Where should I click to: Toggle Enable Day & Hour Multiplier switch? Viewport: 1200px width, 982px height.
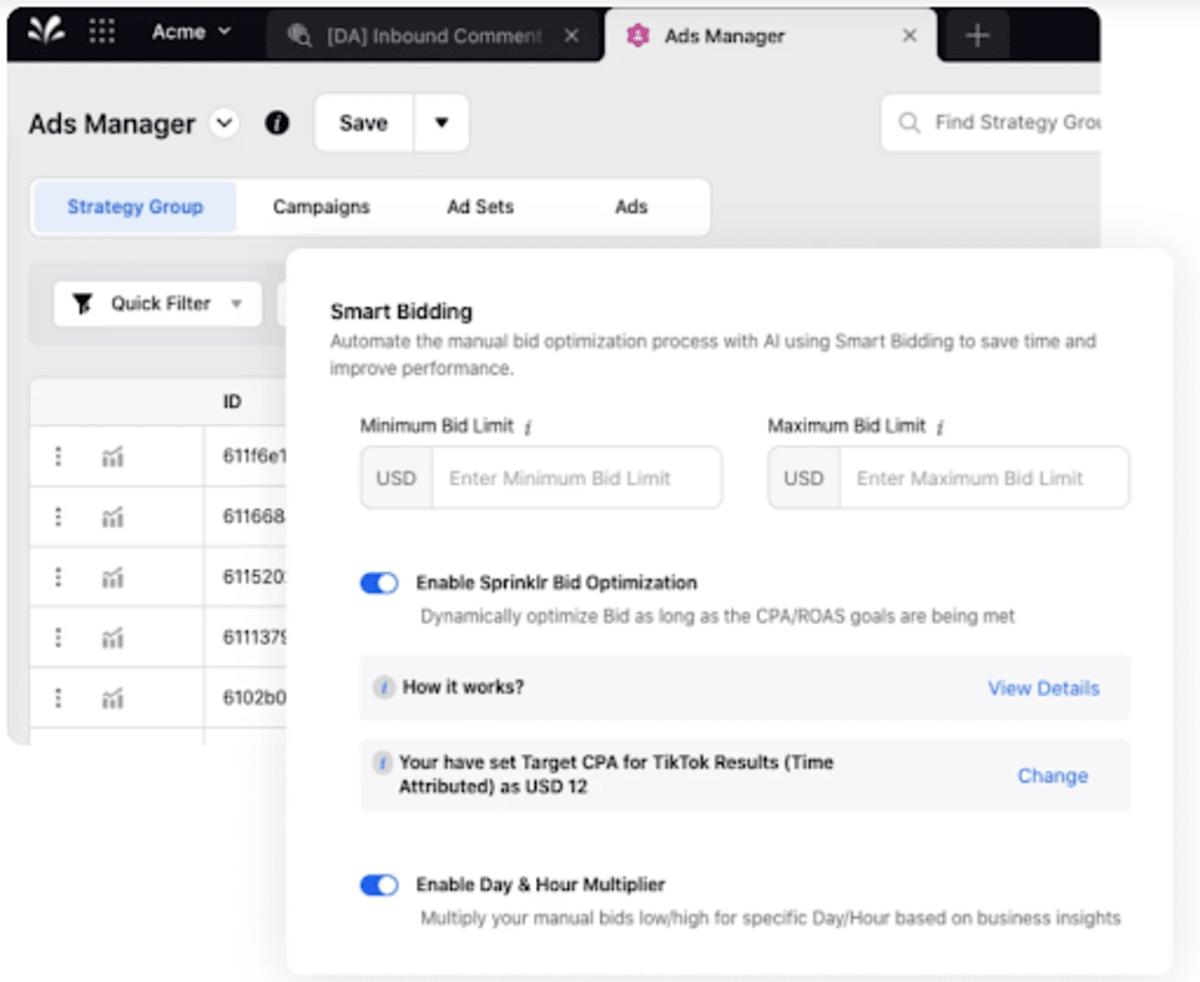[379, 885]
